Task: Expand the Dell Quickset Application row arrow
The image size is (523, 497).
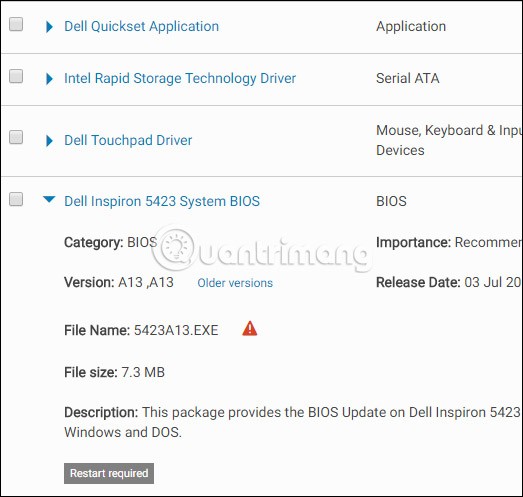Action: (x=49, y=27)
